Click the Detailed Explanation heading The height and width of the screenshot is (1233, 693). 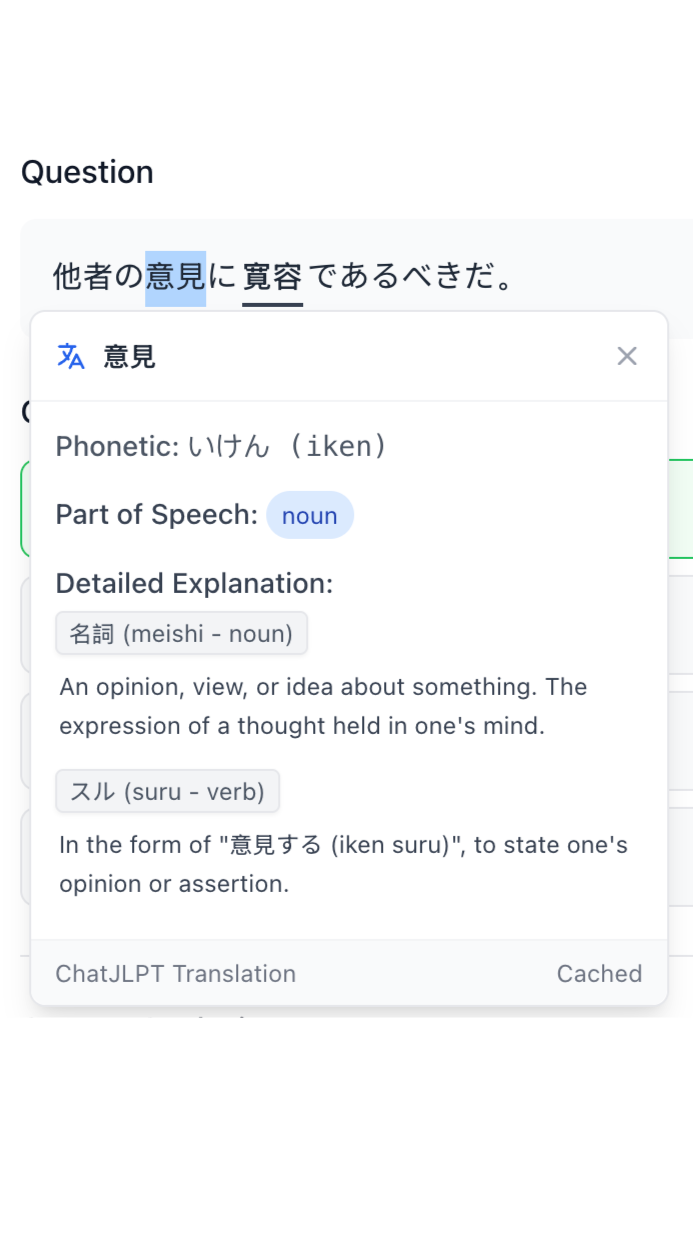point(195,583)
